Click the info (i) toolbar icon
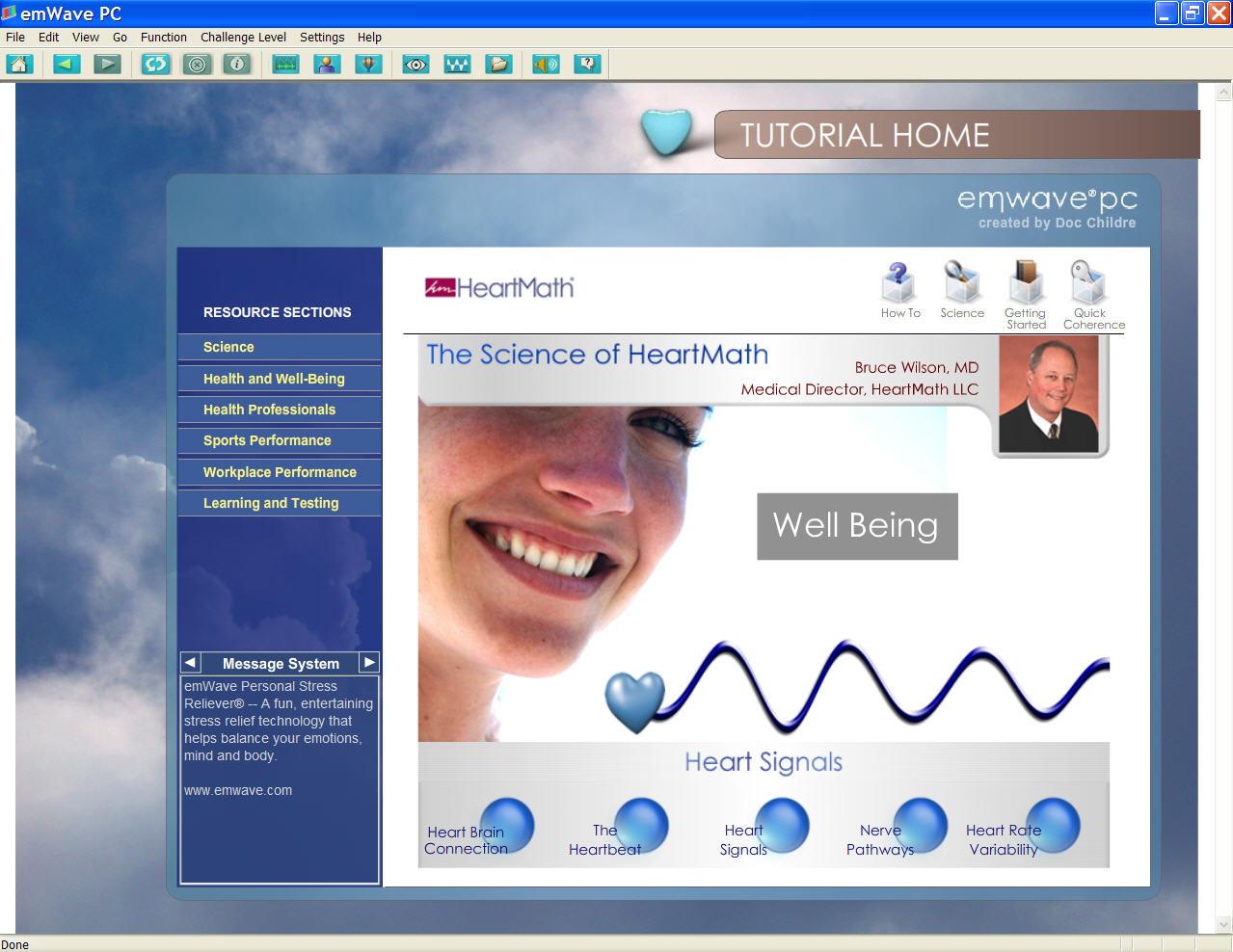1233x952 pixels. tap(237, 65)
